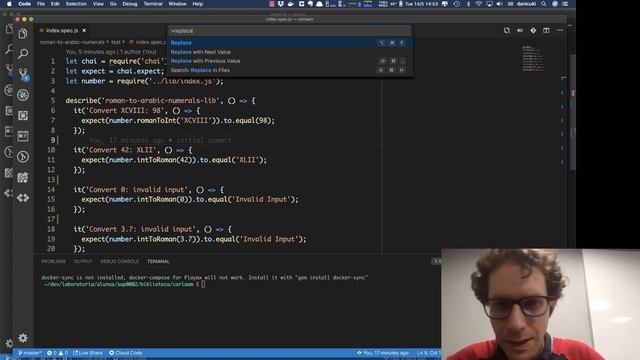Click Cloud Code in status bar

click(126, 353)
